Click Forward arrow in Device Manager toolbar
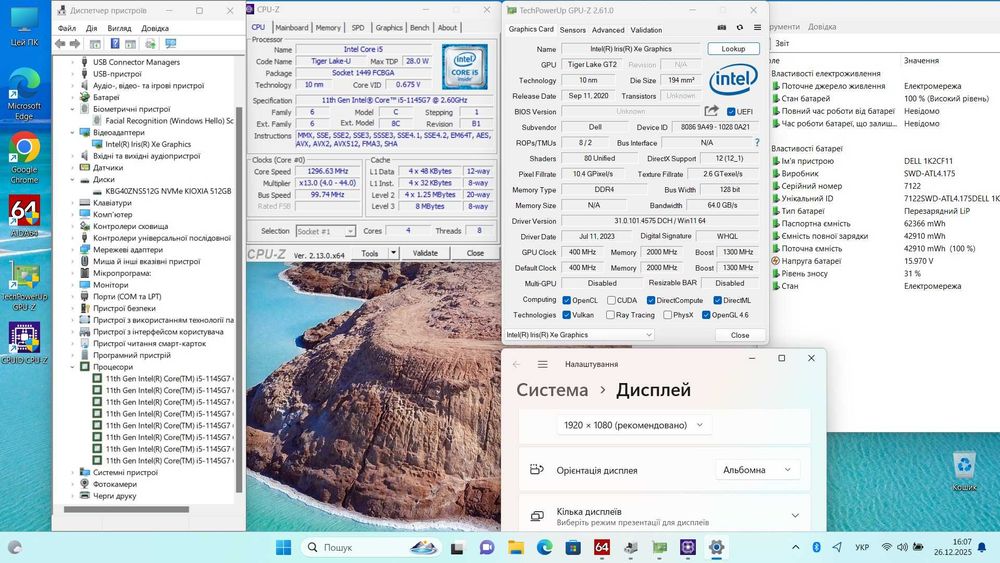This screenshot has height=563, width=1000. (x=75, y=43)
